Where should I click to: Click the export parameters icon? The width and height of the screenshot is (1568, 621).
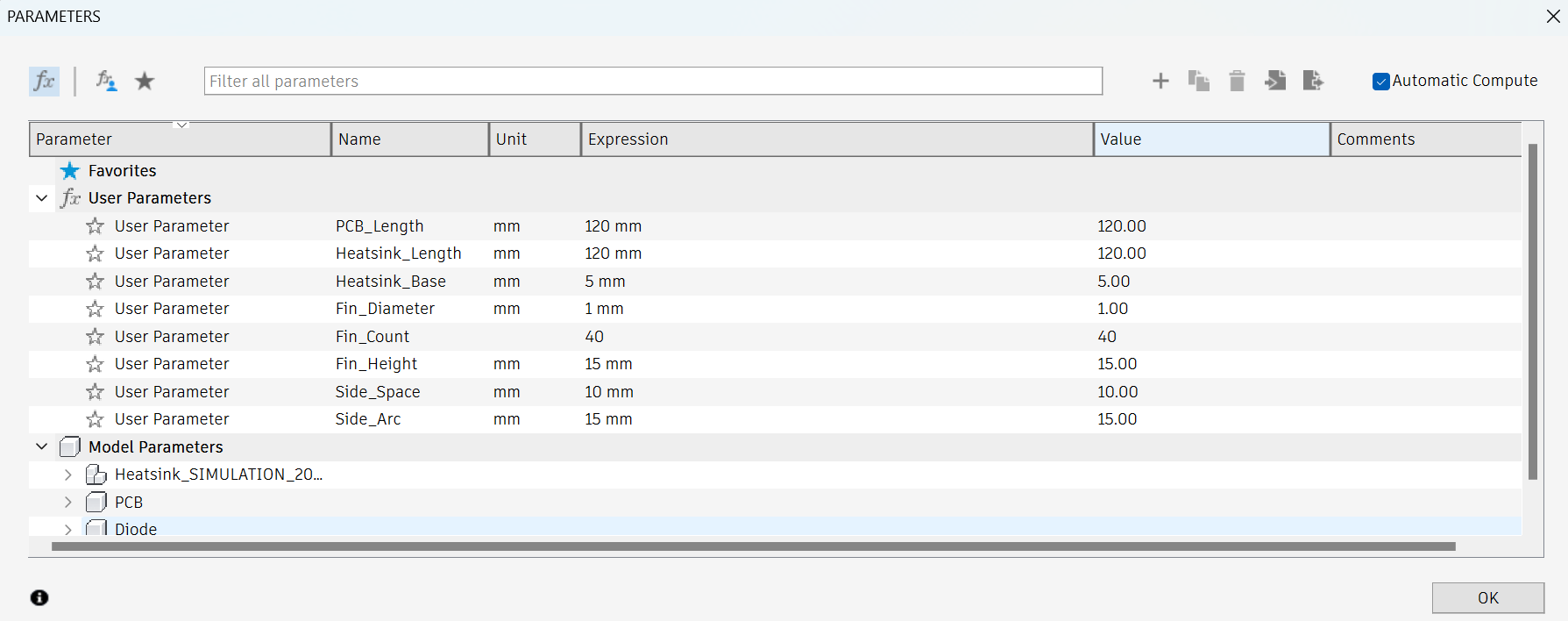1313,82
